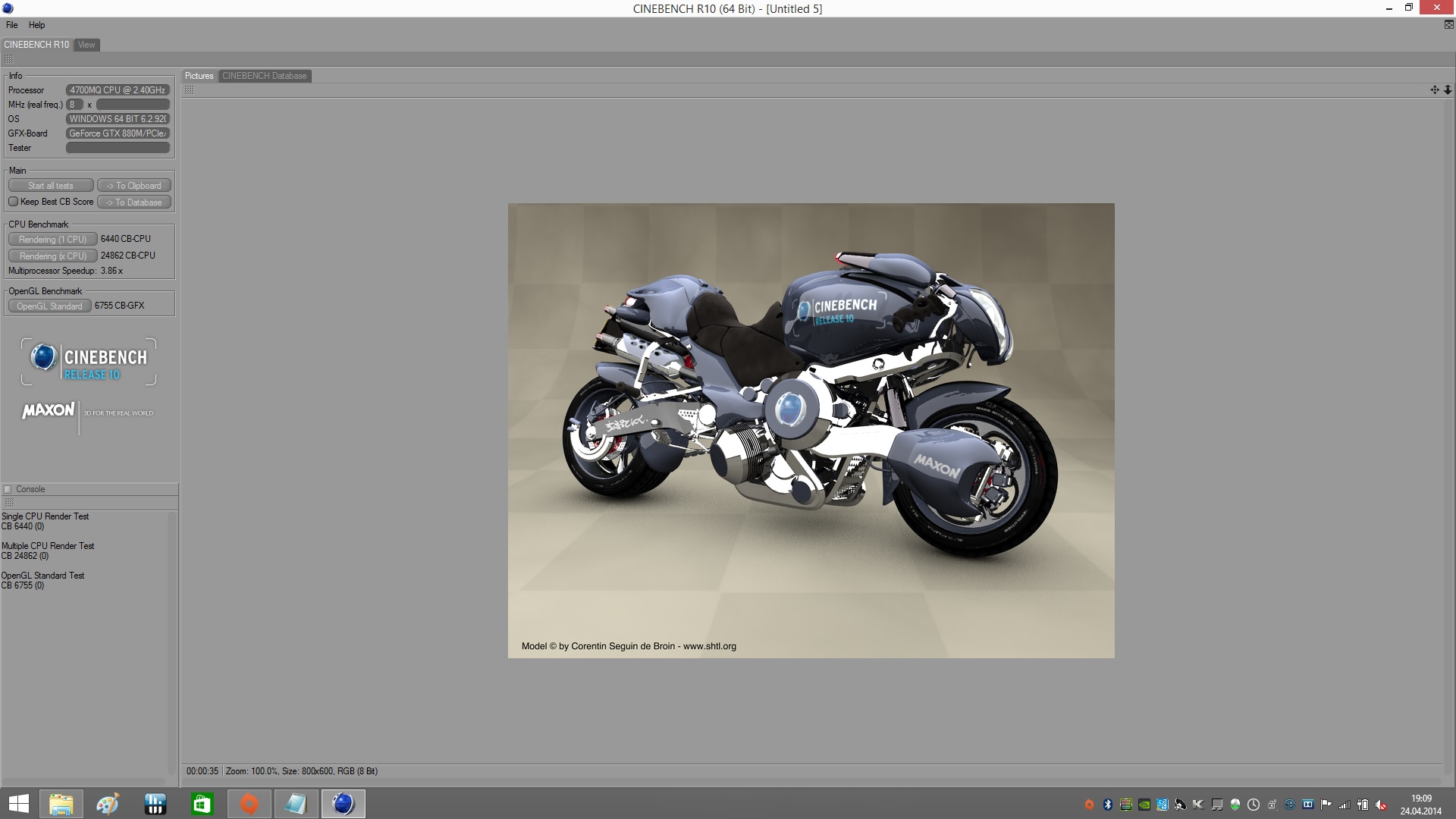Click the grip handle below the Pictures tab
This screenshot has height=819, width=1456.
pos(190,90)
